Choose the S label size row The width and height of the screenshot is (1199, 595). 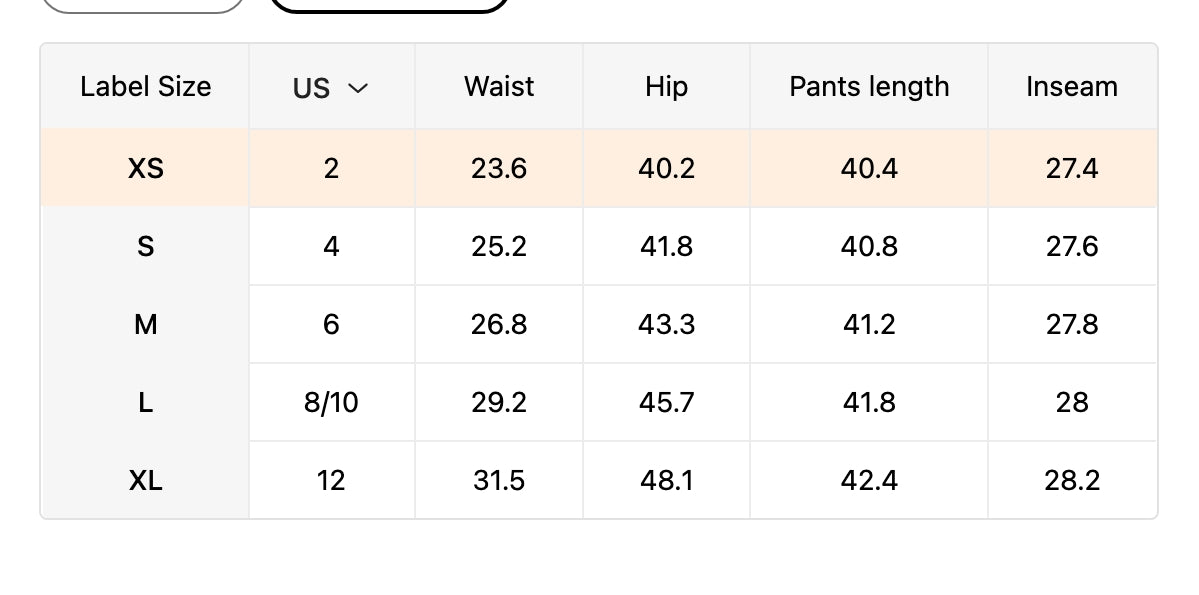click(145, 246)
